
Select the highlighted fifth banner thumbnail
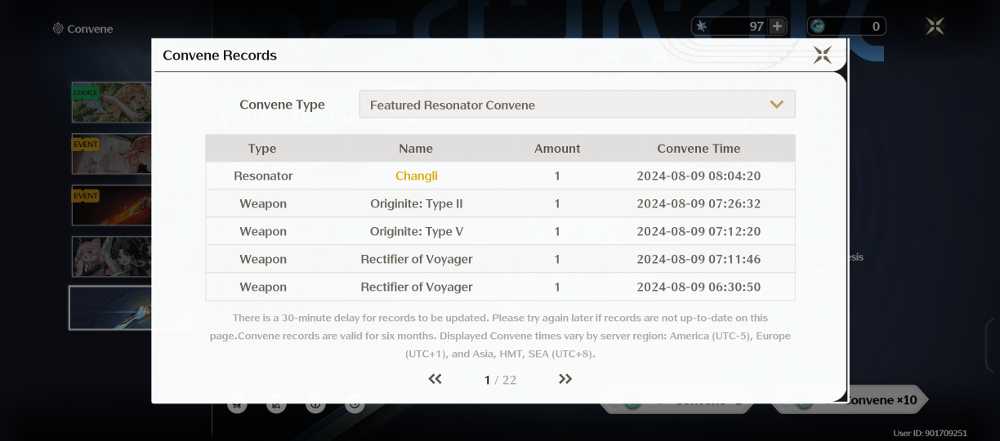110,308
